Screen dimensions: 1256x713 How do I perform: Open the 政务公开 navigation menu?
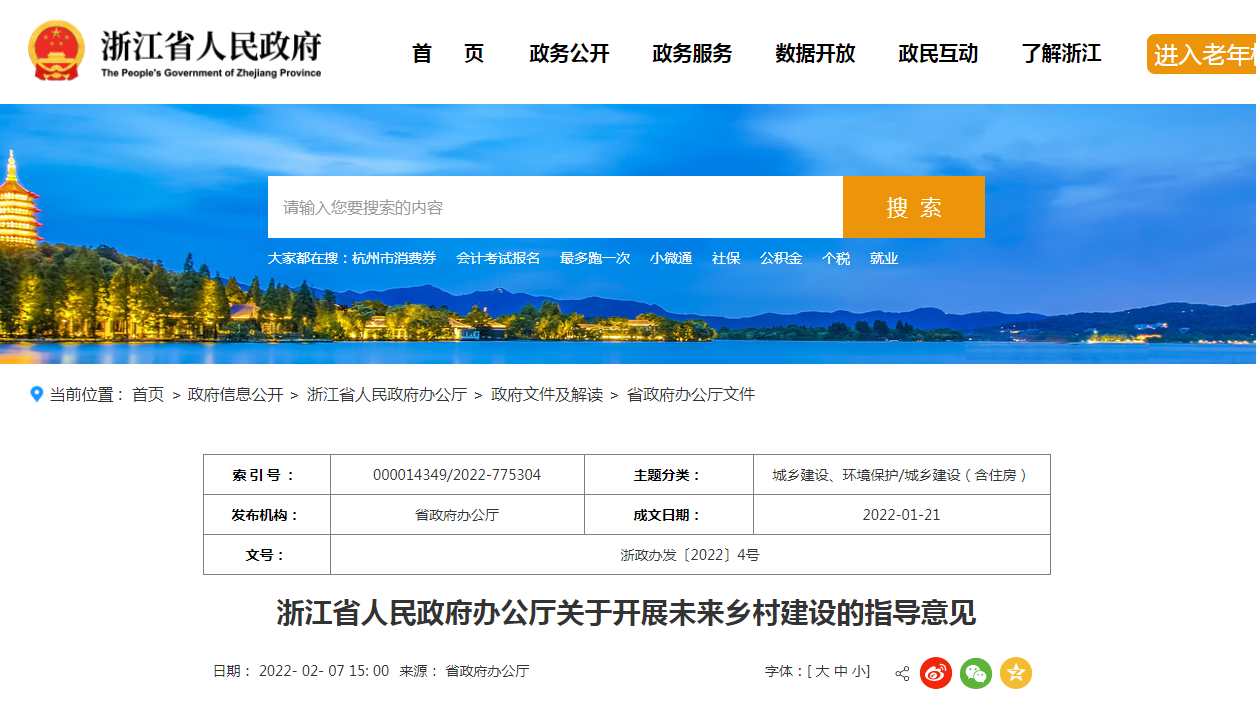pos(569,54)
